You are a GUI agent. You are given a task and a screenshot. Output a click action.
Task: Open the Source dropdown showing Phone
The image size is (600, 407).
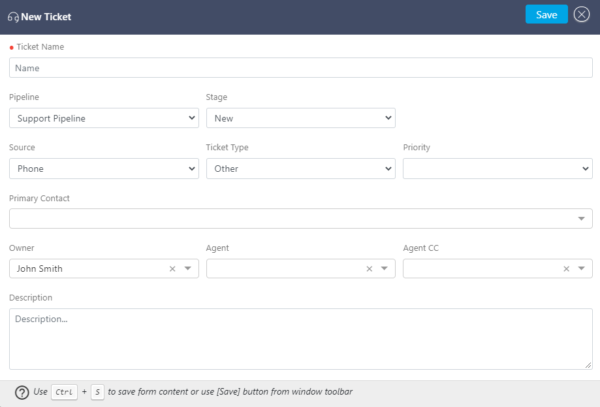[104, 169]
